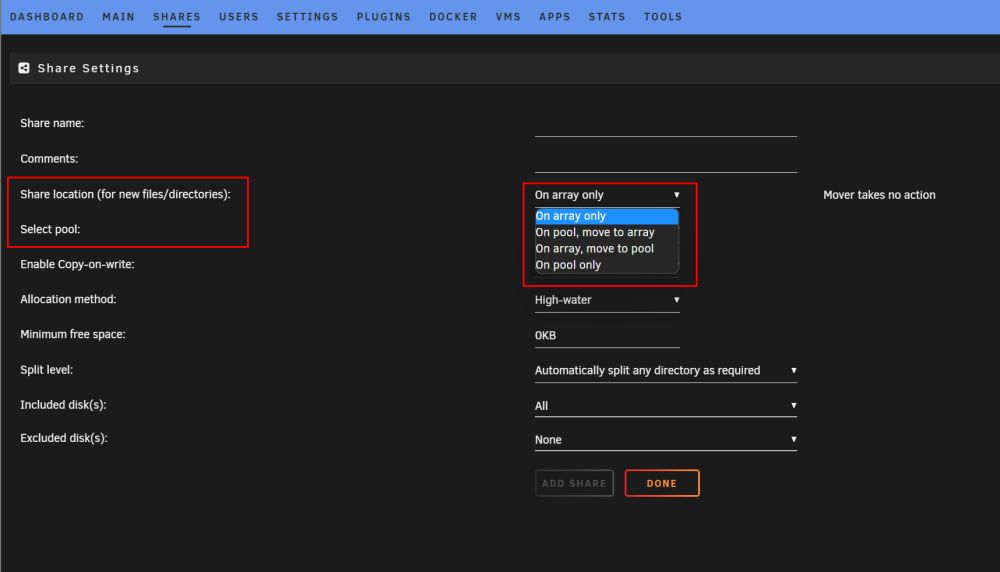Go to the Main tab
The height and width of the screenshot is (572, 1000).
tap(119, 17)
